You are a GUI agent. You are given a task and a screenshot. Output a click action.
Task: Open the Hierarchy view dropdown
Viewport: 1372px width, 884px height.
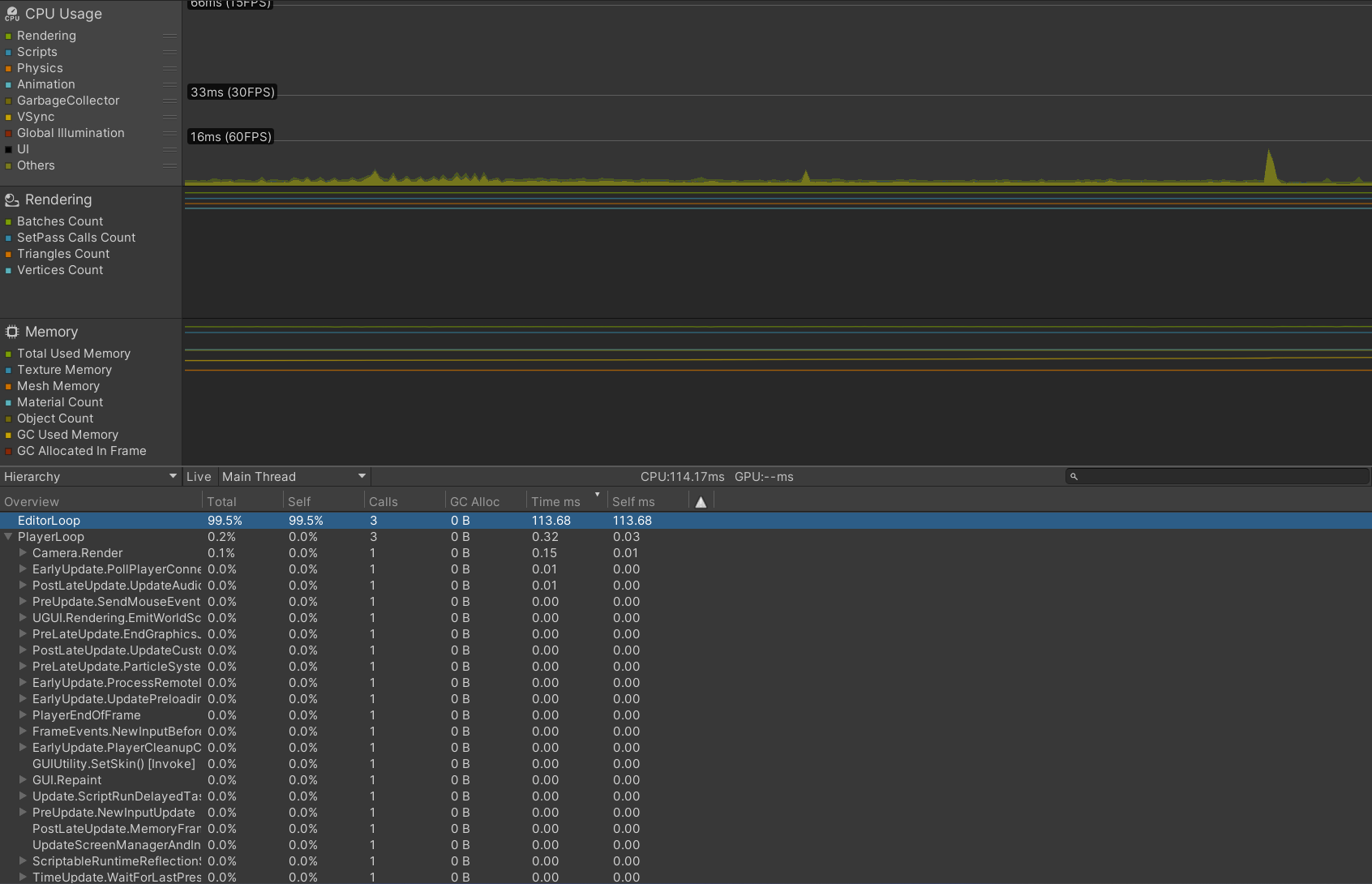[x=90, y=477]
